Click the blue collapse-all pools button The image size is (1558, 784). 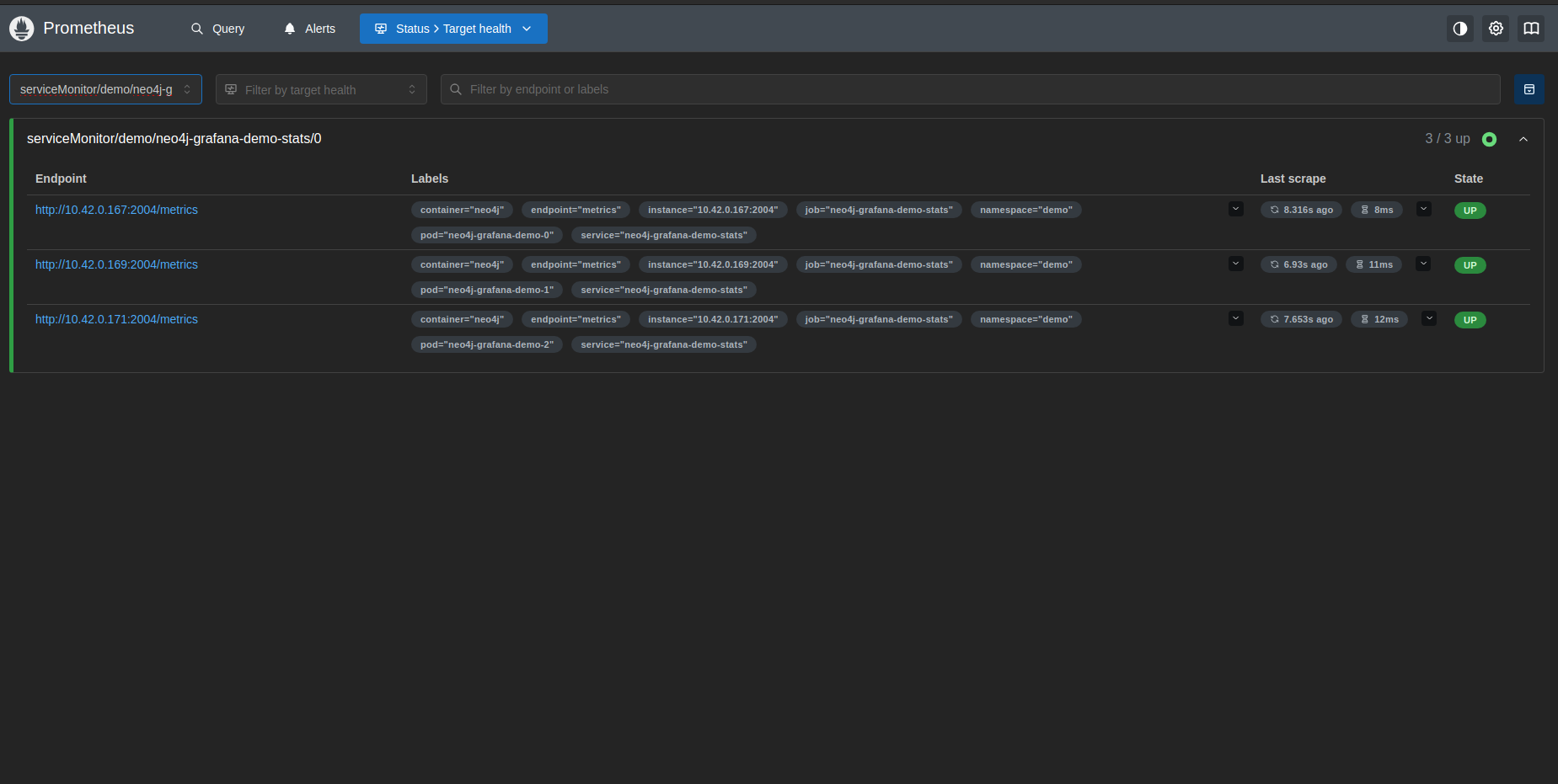[1529, 89]
